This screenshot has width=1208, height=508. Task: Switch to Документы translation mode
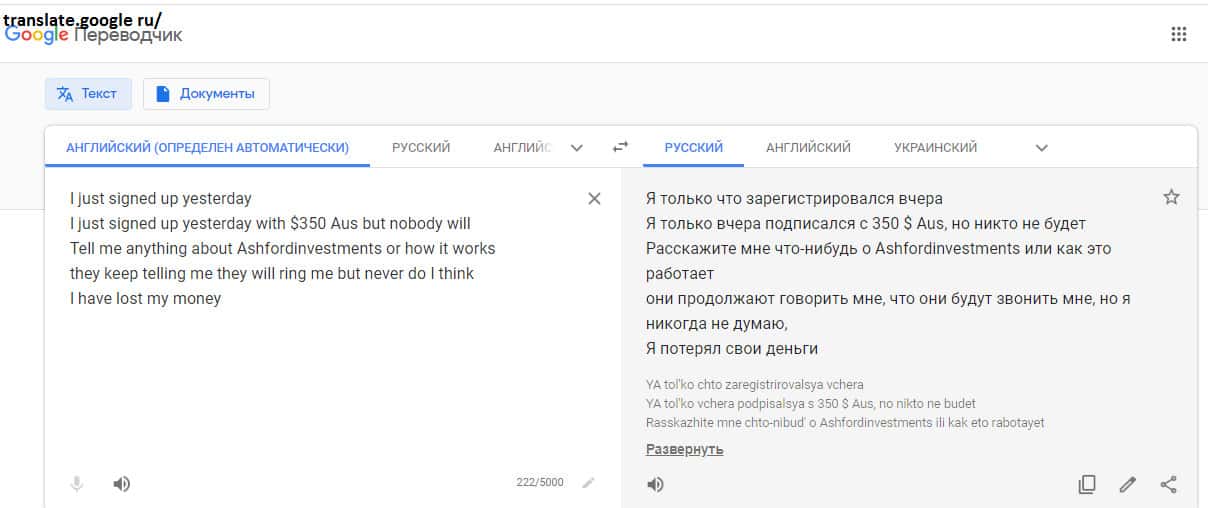[x=206, y=94]
